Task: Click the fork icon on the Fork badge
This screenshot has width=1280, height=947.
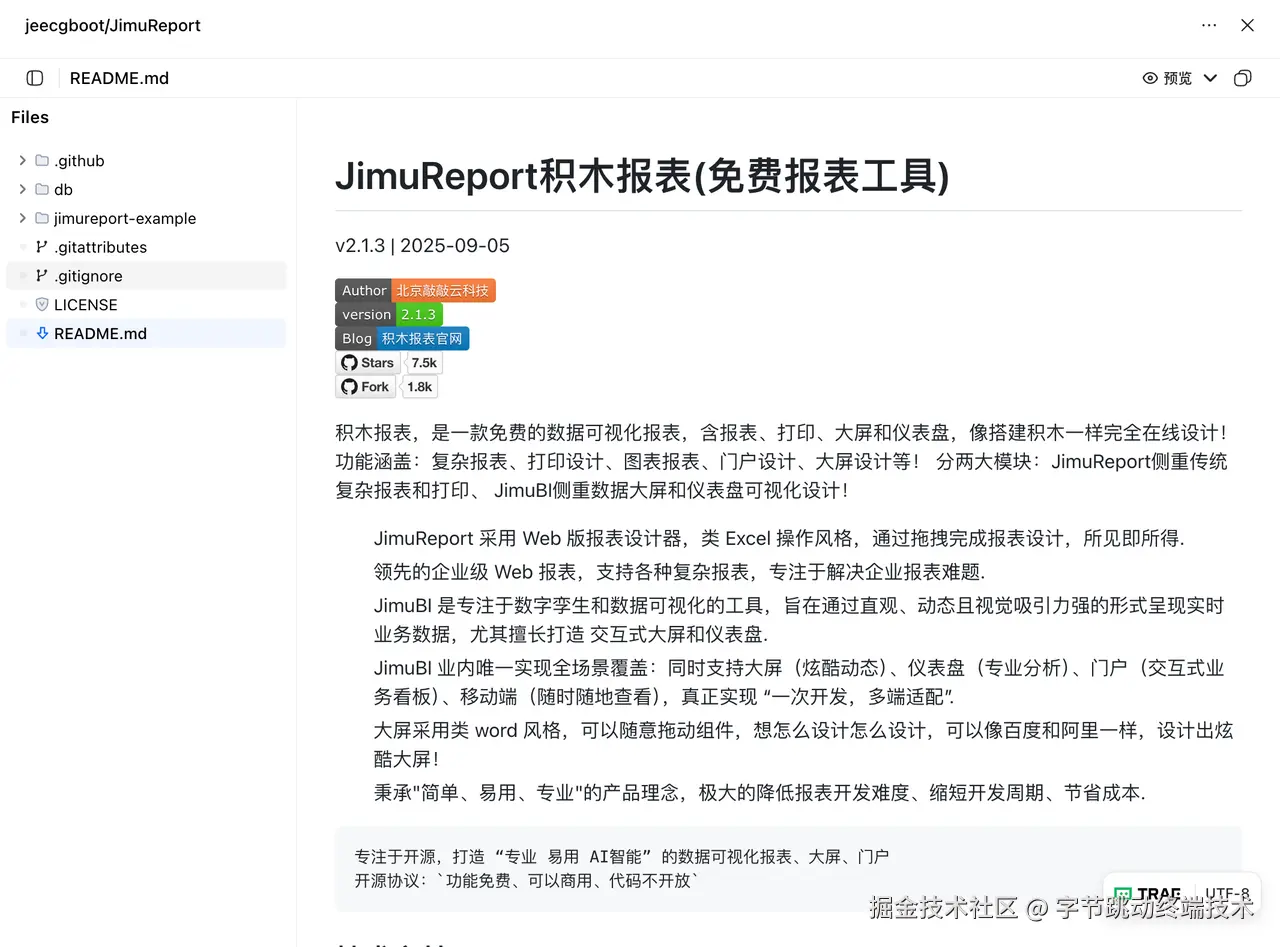Action: click(348, 386)
